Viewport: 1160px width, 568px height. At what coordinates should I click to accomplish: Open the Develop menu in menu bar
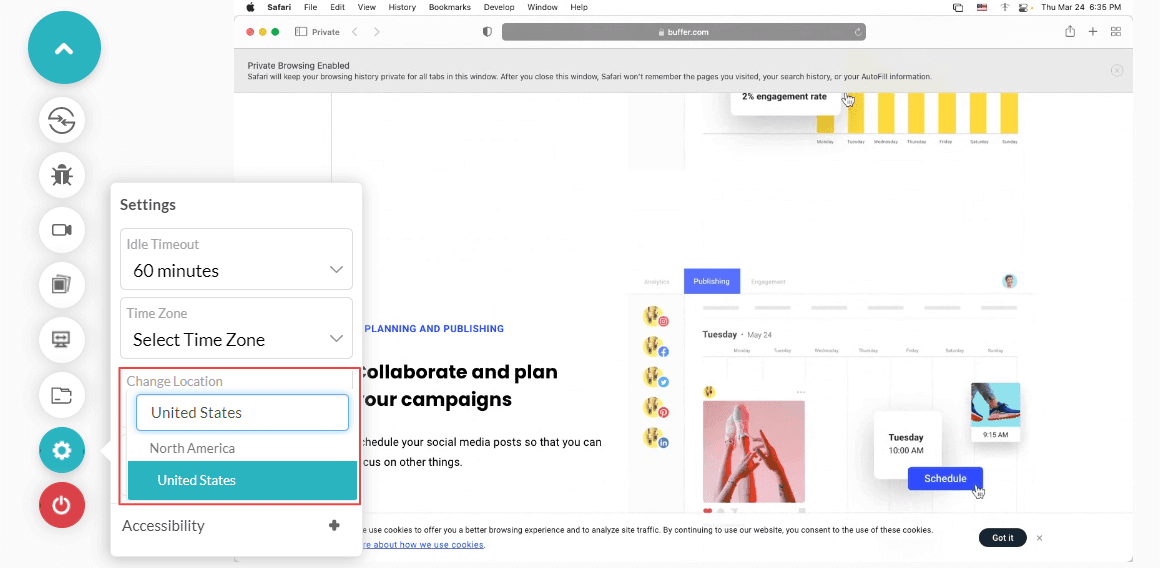500,7
